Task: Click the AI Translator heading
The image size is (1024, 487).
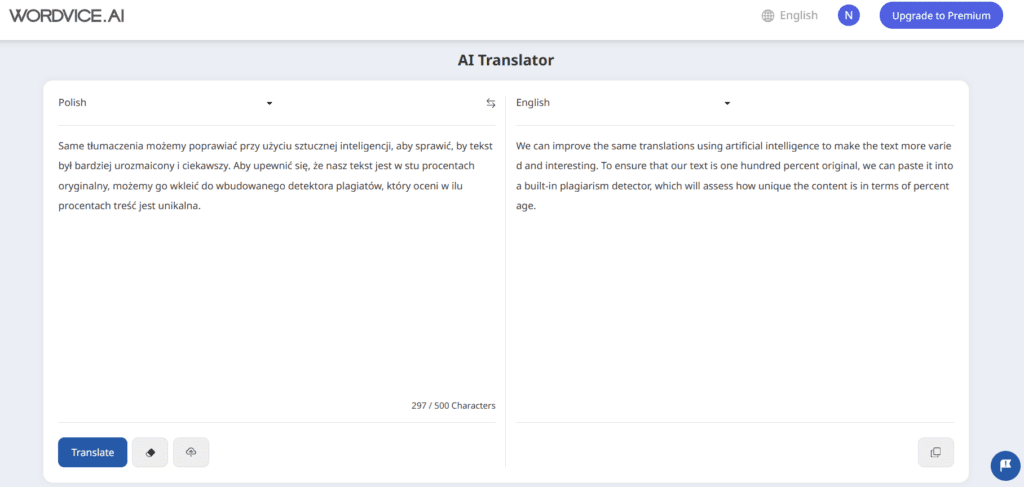Action: point(505,60)
